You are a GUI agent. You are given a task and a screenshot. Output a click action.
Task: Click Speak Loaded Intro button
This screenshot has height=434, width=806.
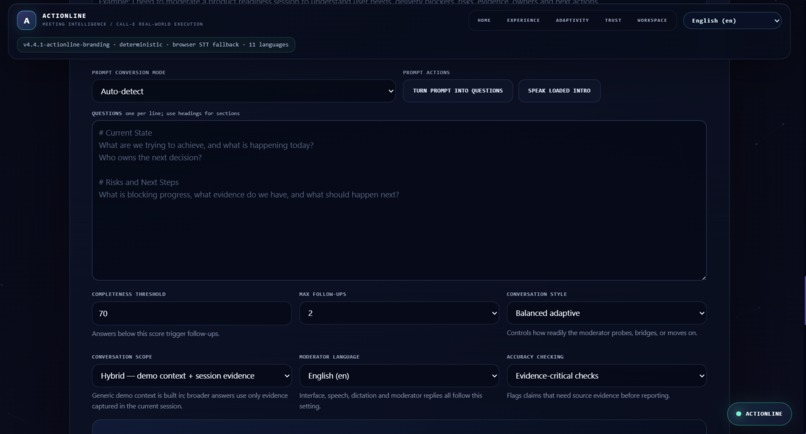(559, 91)
